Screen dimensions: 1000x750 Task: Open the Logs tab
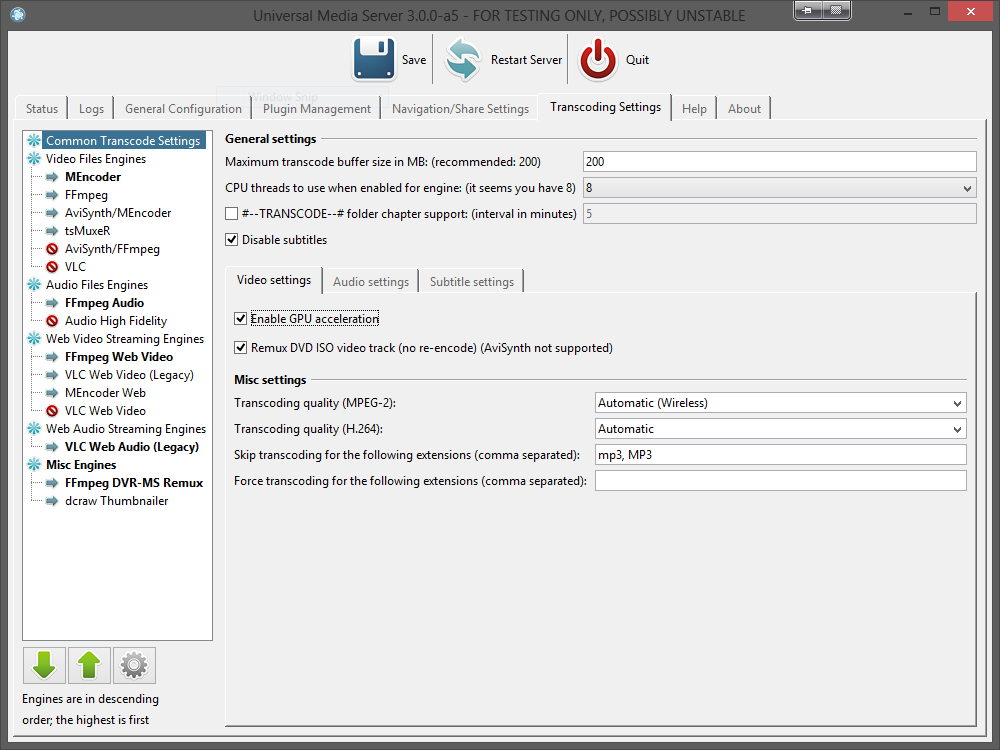pyautogui.click(x=91, y=108)
